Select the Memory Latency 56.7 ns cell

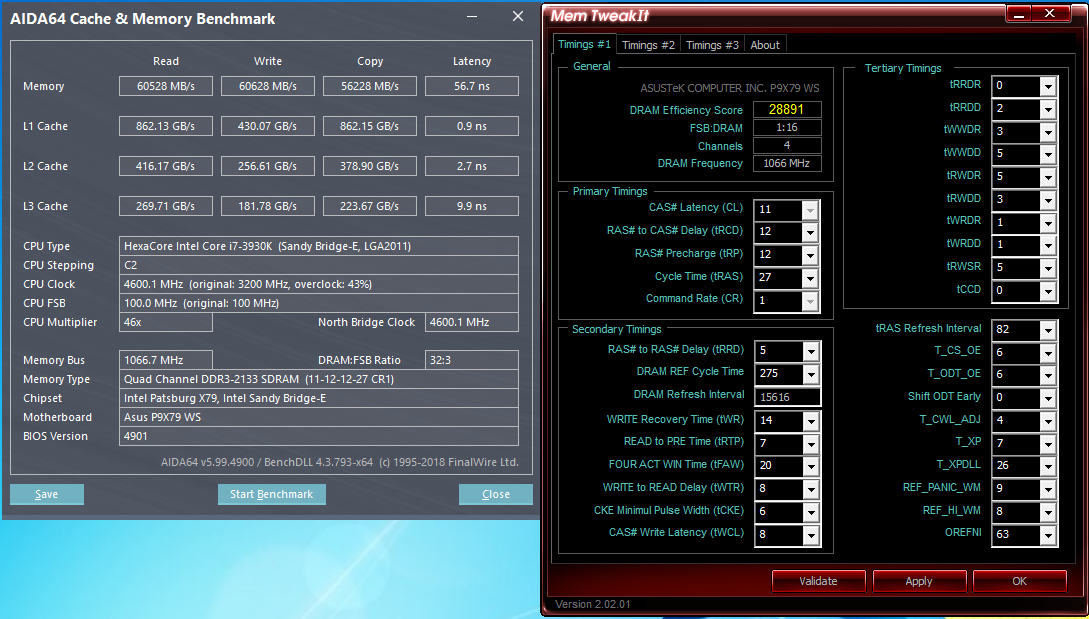[x=472, y=86]
